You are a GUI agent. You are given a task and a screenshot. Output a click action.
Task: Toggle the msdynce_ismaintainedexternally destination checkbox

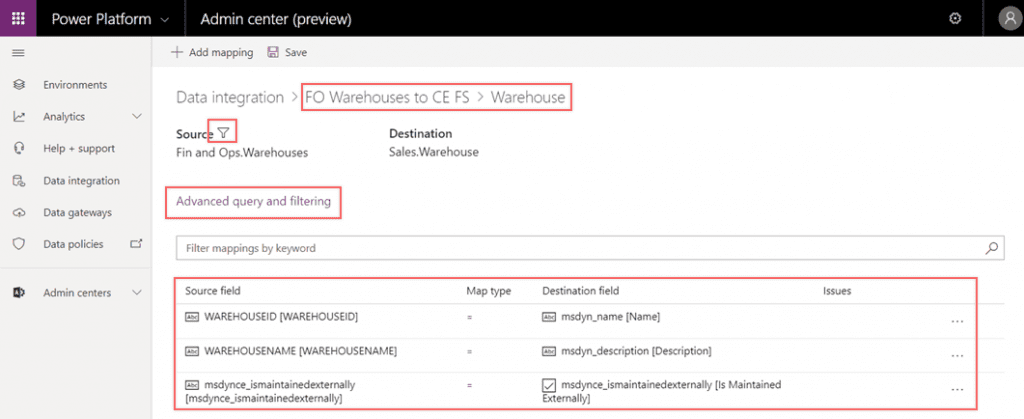[x=548, y=385]
